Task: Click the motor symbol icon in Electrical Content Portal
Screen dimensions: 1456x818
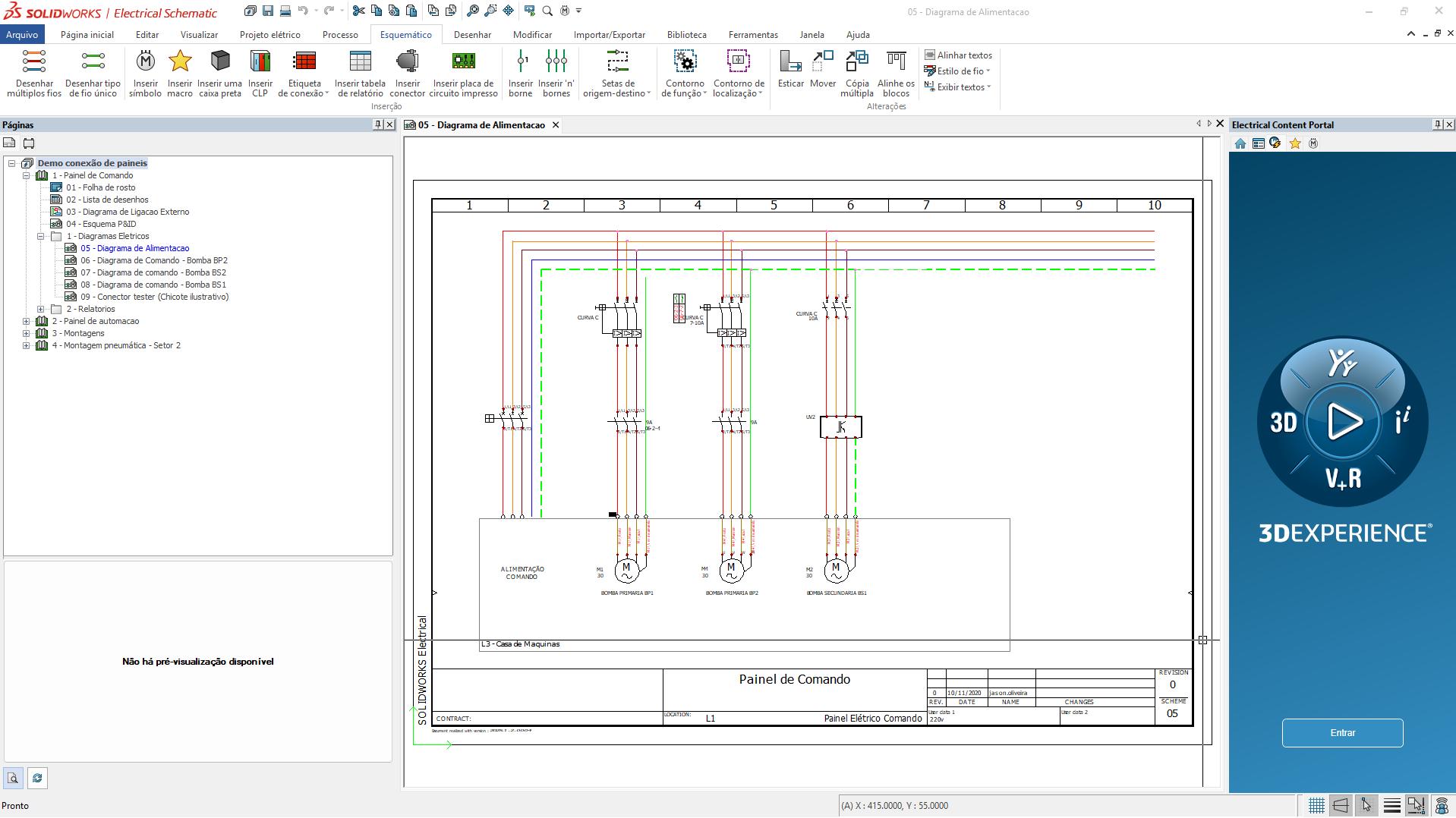Action: [x=1313, y=143]
